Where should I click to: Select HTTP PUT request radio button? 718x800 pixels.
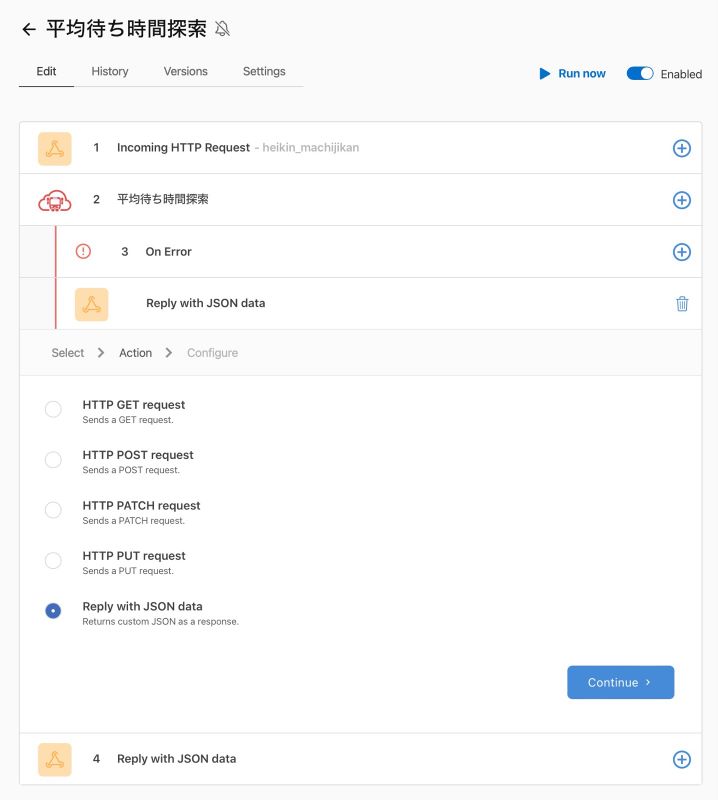pos(53,560)
